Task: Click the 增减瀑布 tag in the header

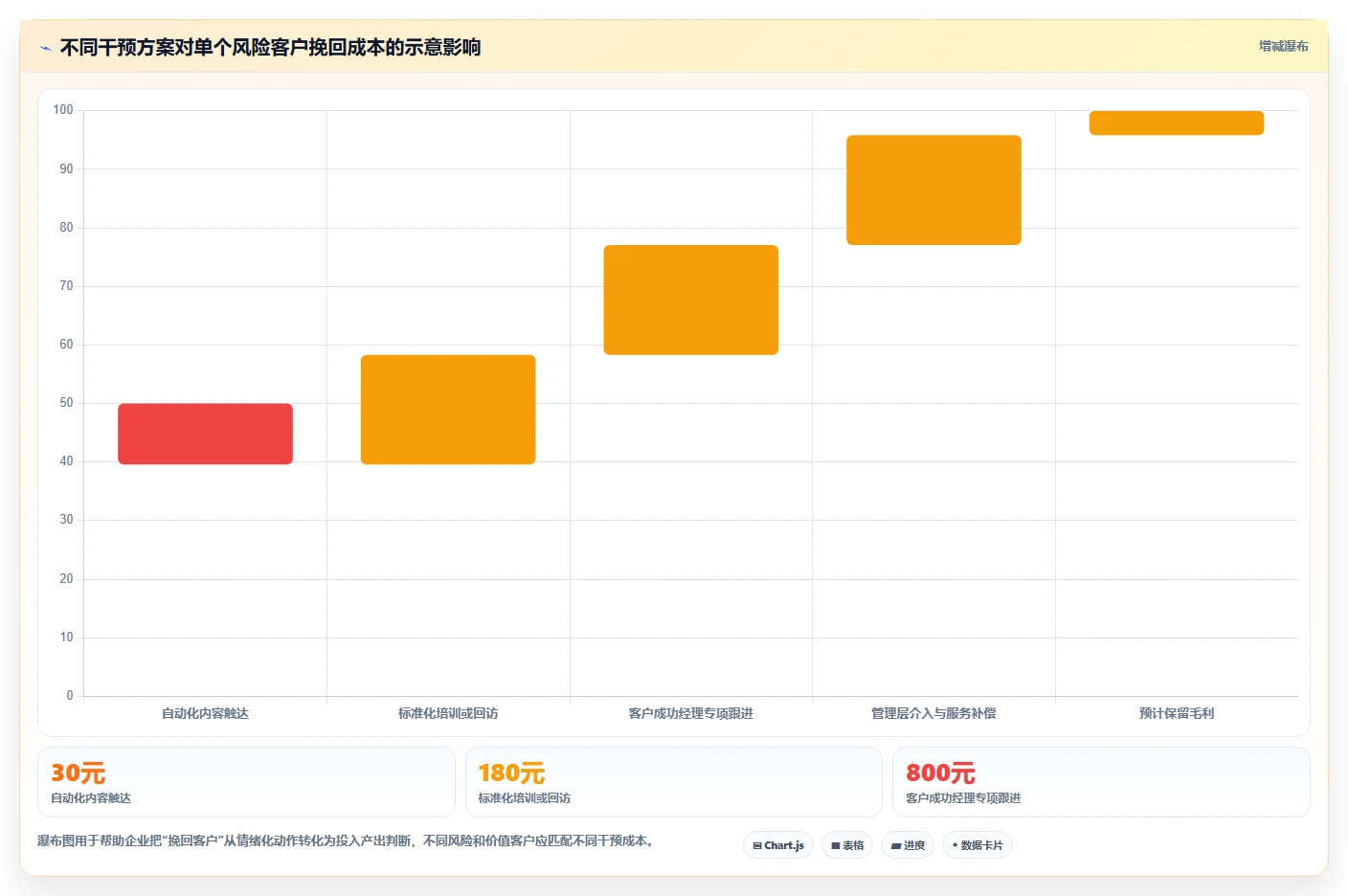Action: point(1283,46)
